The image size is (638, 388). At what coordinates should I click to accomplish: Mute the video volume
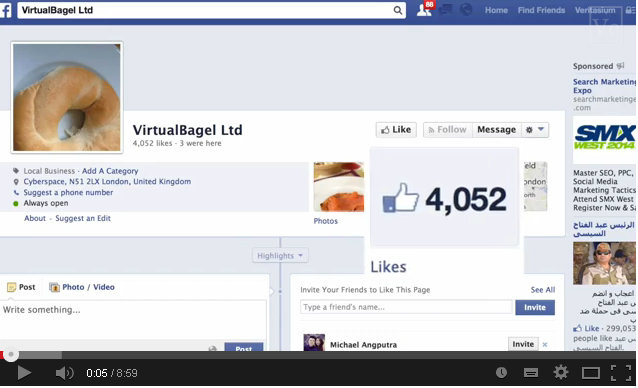64,373
